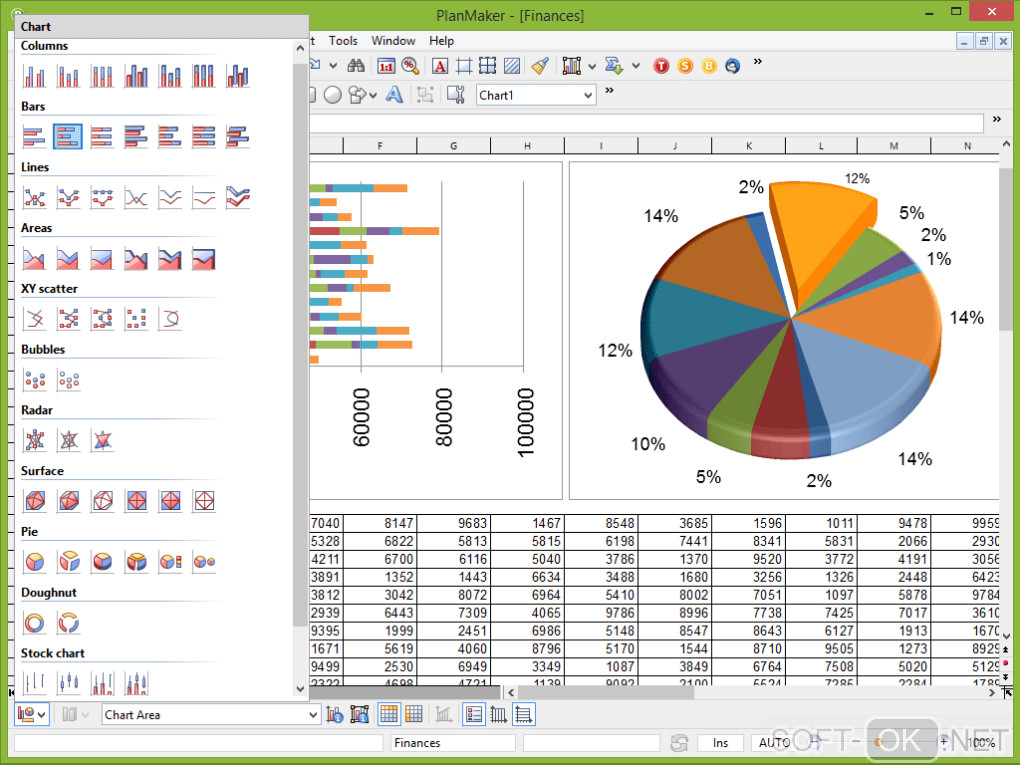
Task: Expand the arrow next to AutoSum icon
Action: 636,66
